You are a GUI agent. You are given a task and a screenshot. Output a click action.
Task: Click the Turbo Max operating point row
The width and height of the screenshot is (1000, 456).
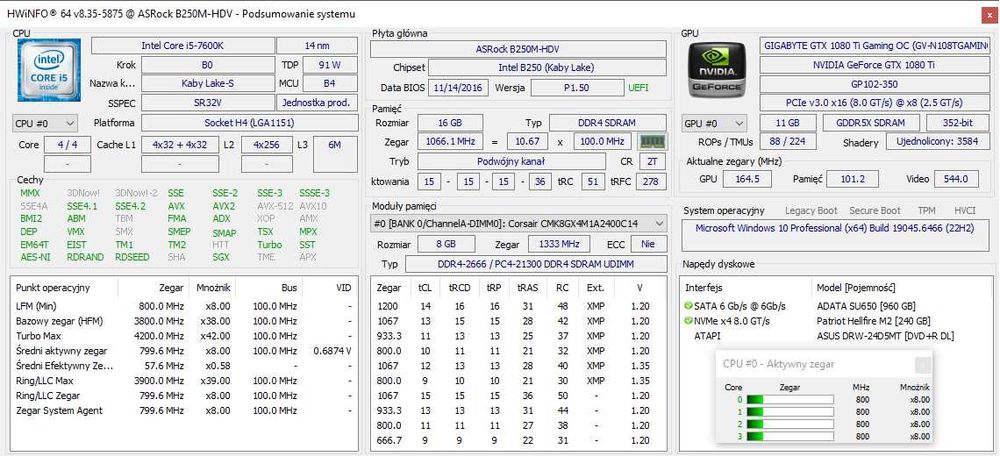(x=184, y=335)
